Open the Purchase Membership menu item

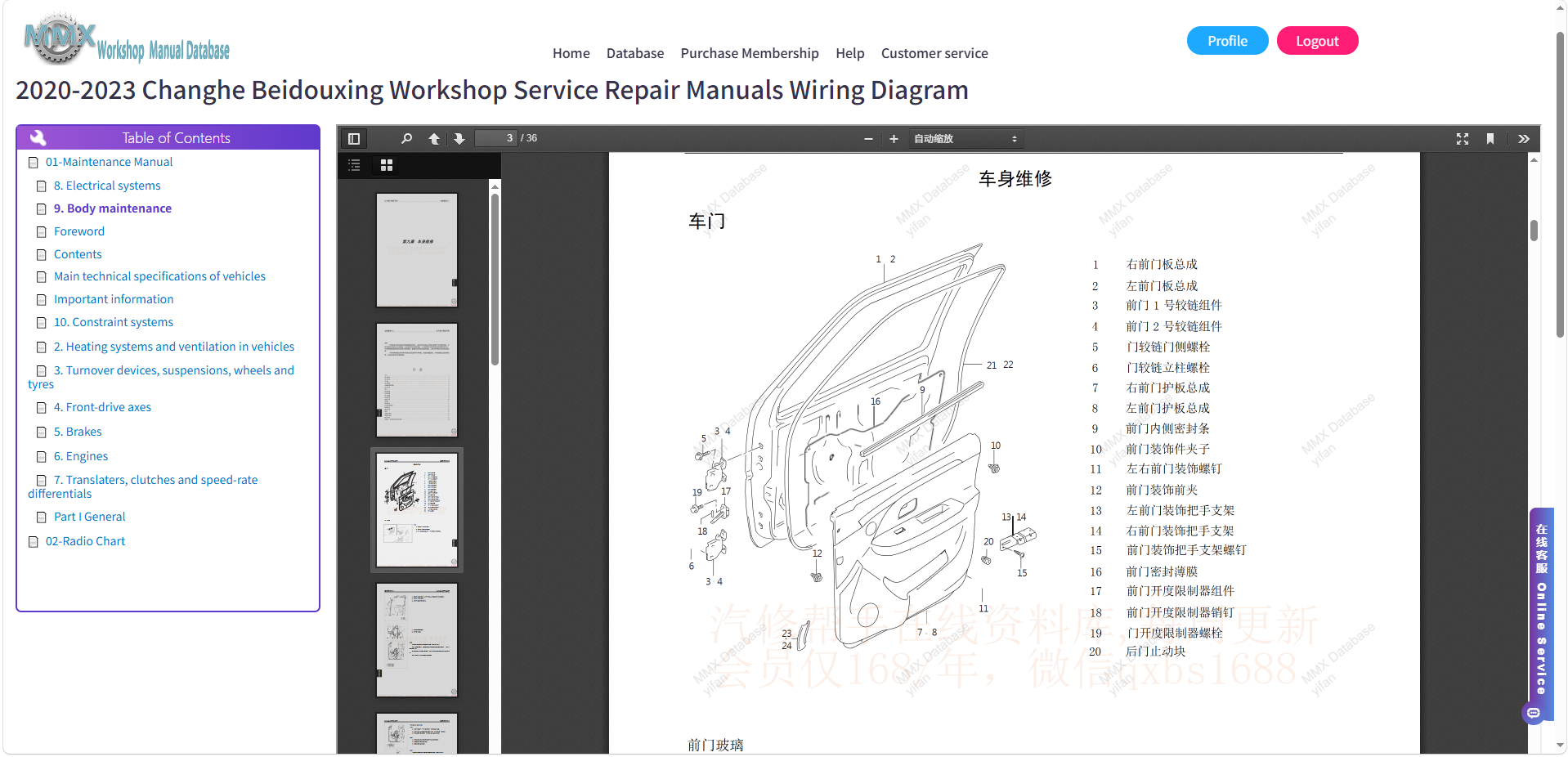(x=750, y=53)
